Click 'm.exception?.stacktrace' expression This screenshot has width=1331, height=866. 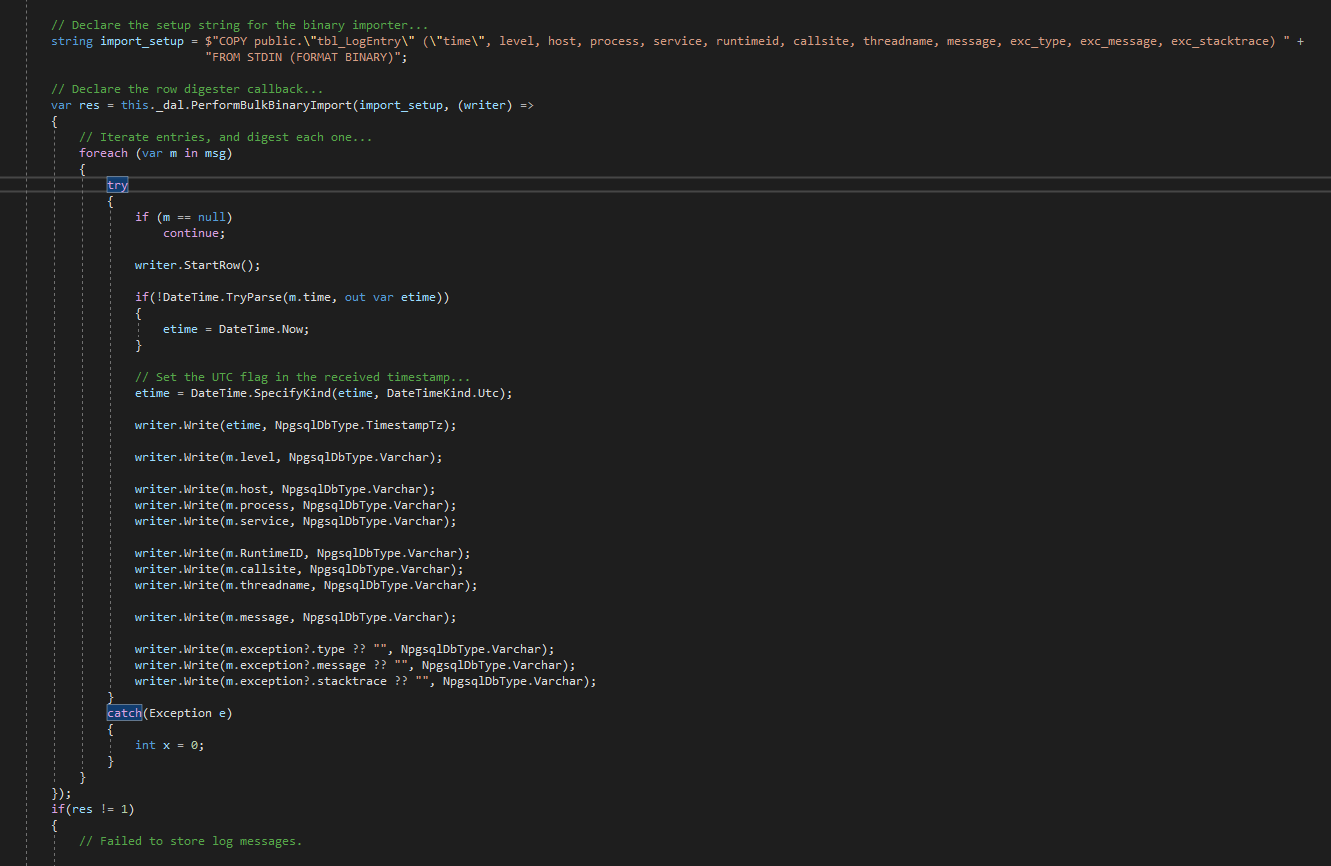click(306, 681)
